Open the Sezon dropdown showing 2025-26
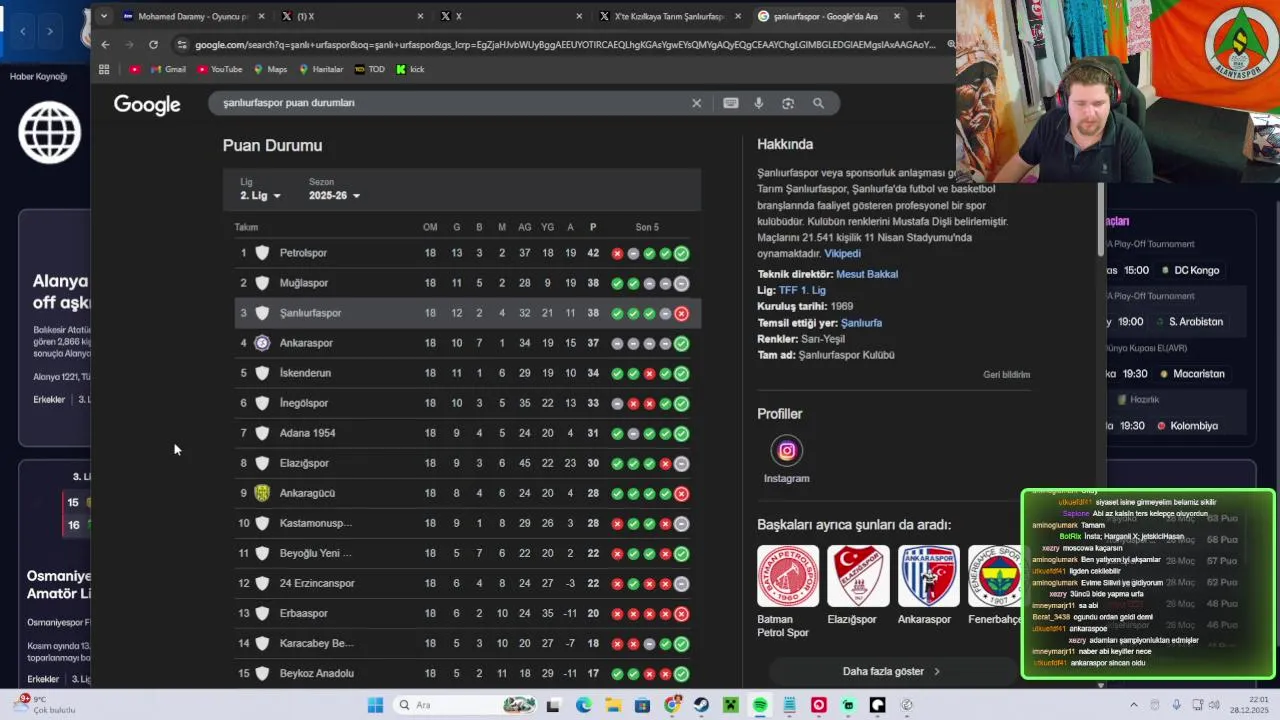 [x=334, y=196]
